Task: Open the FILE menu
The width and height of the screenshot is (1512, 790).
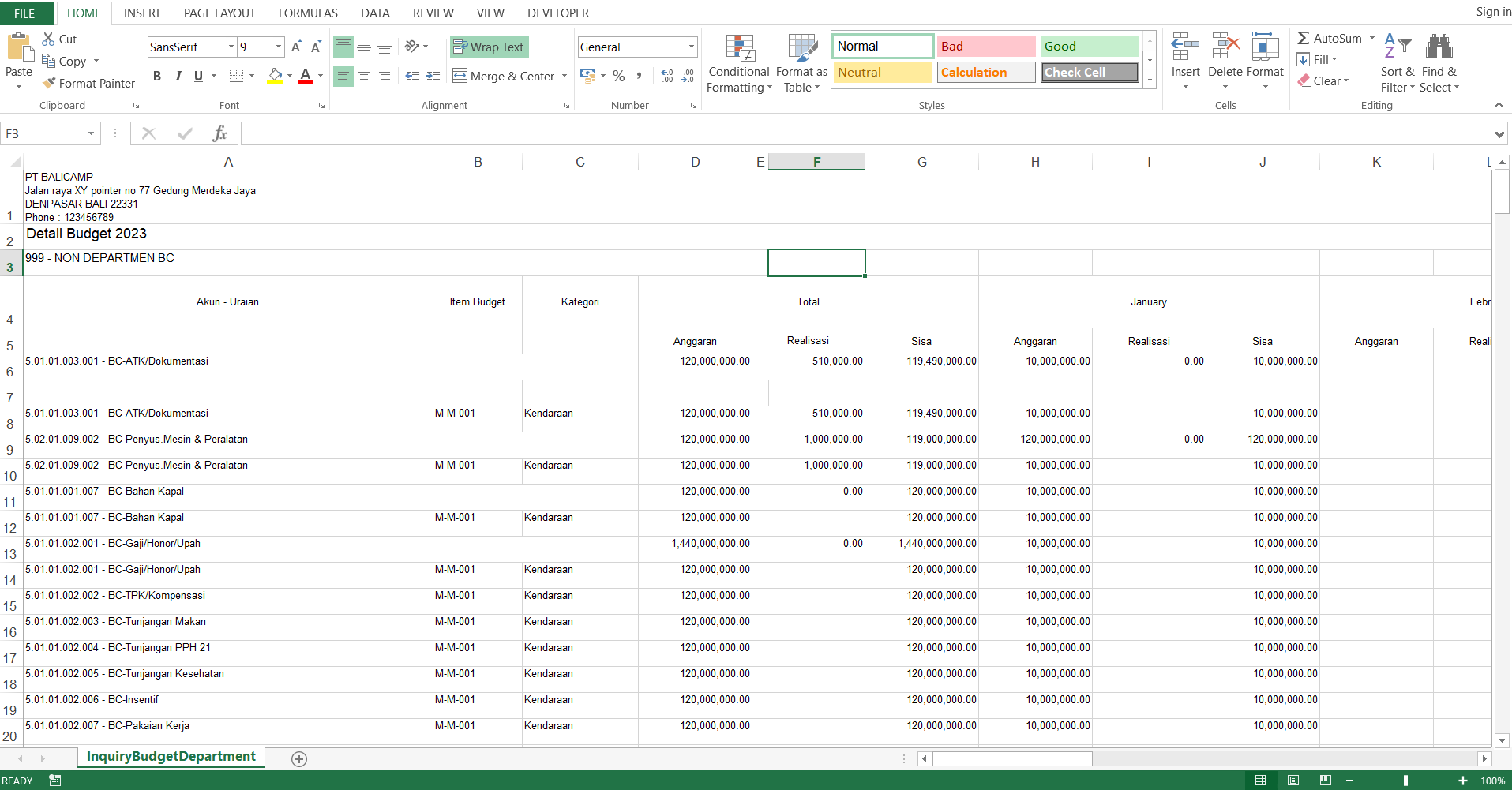Action: (25, 13)
